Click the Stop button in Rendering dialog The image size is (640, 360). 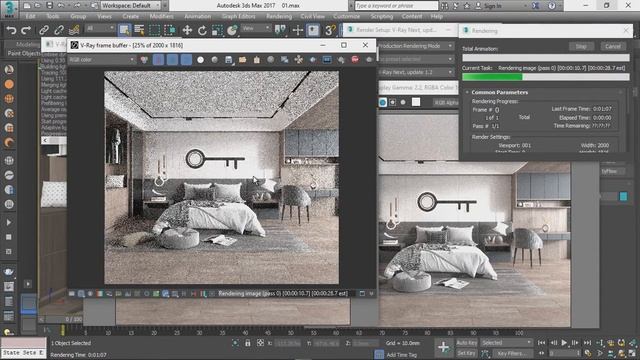[x=581, y=46]
